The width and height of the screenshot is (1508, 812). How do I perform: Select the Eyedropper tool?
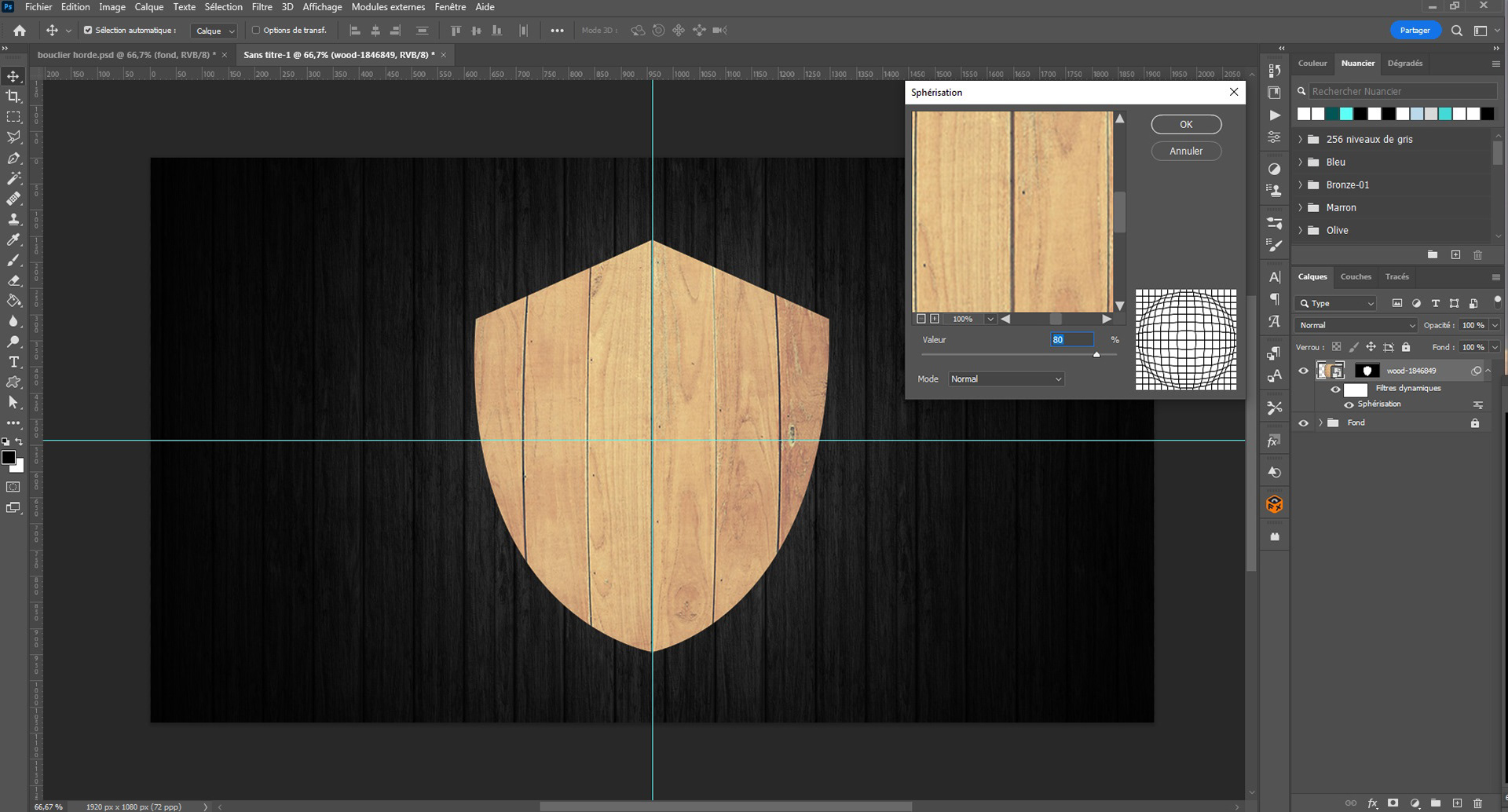(x=13, y=240)
